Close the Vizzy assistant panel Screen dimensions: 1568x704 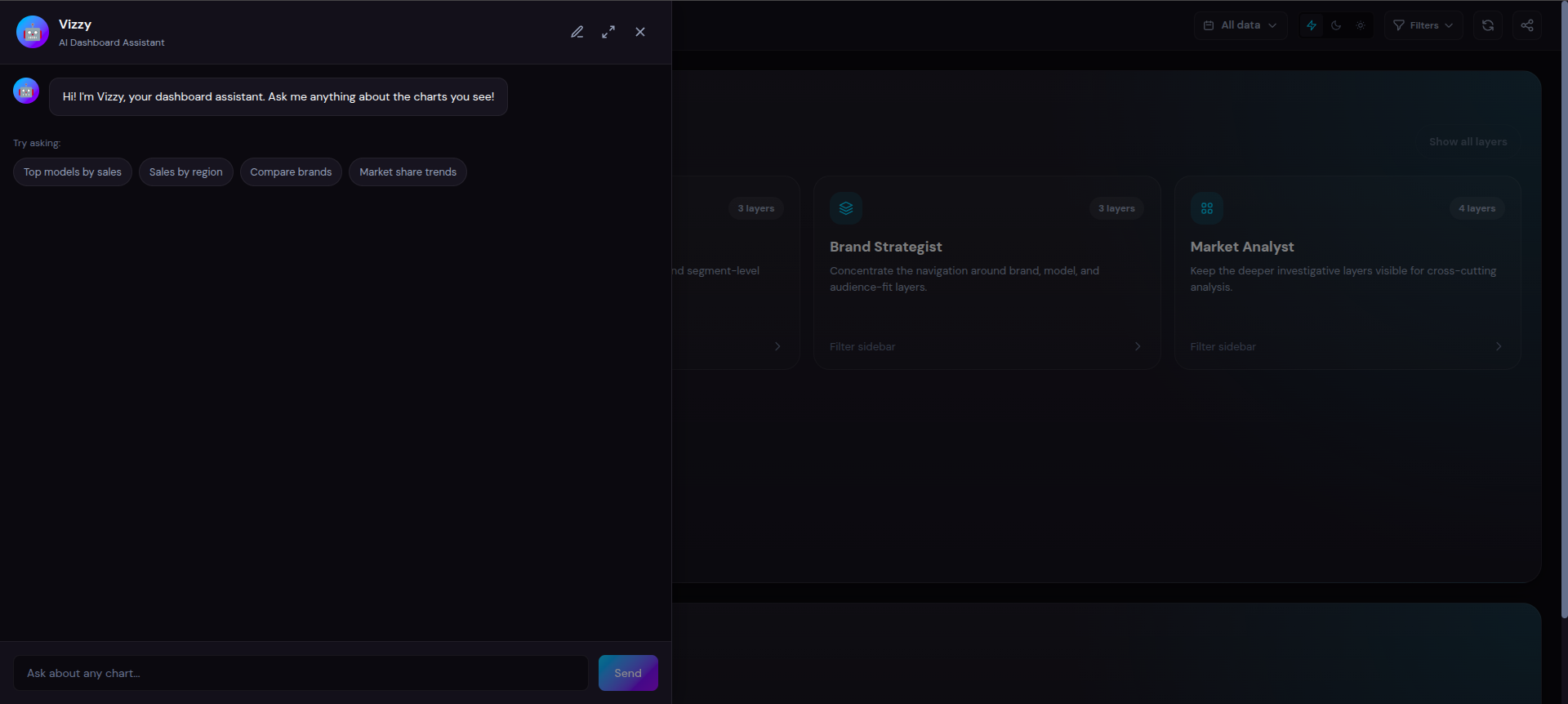(x=640, y=32)
